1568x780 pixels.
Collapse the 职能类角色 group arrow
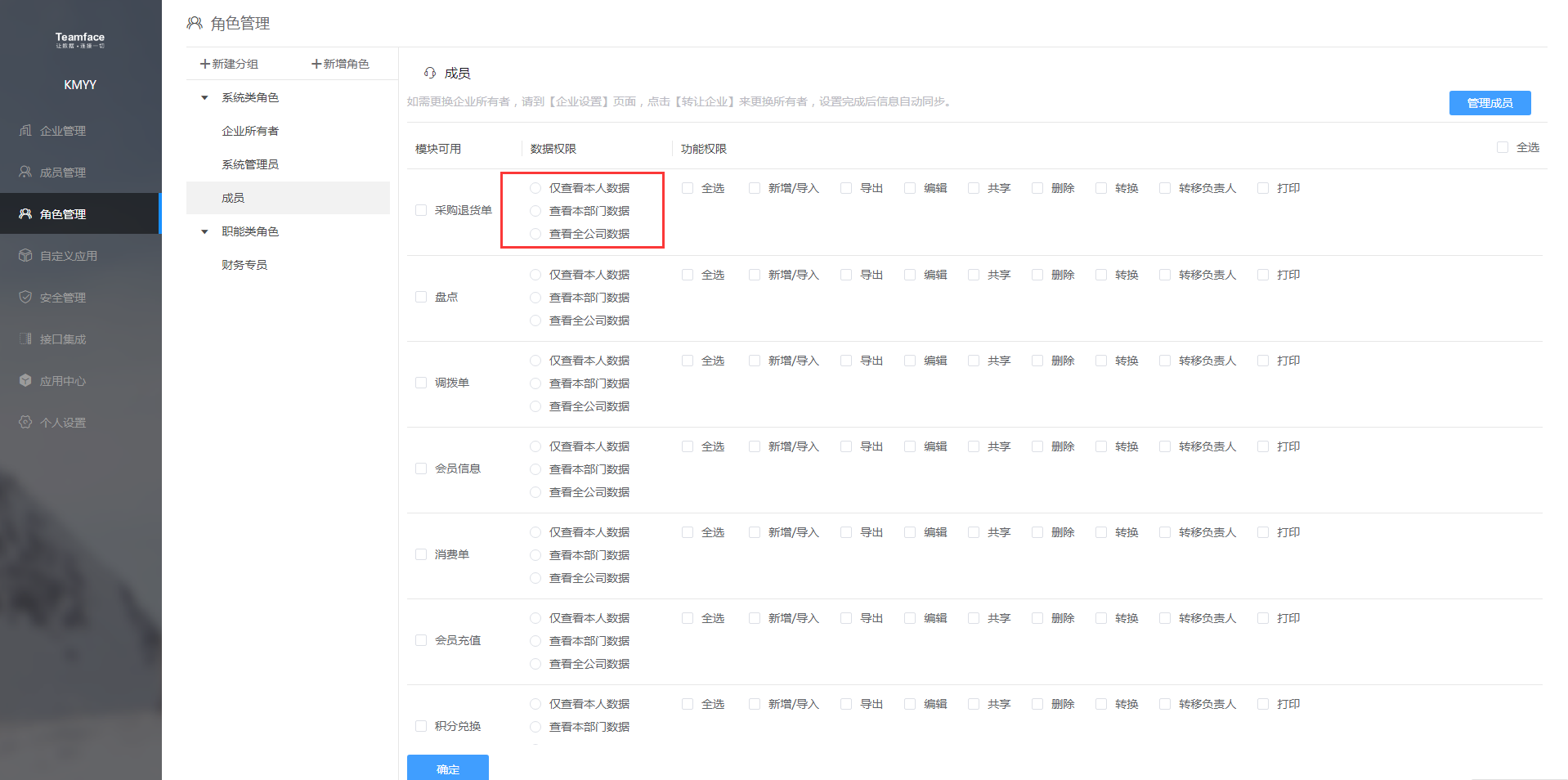click(x=204, y=231)
